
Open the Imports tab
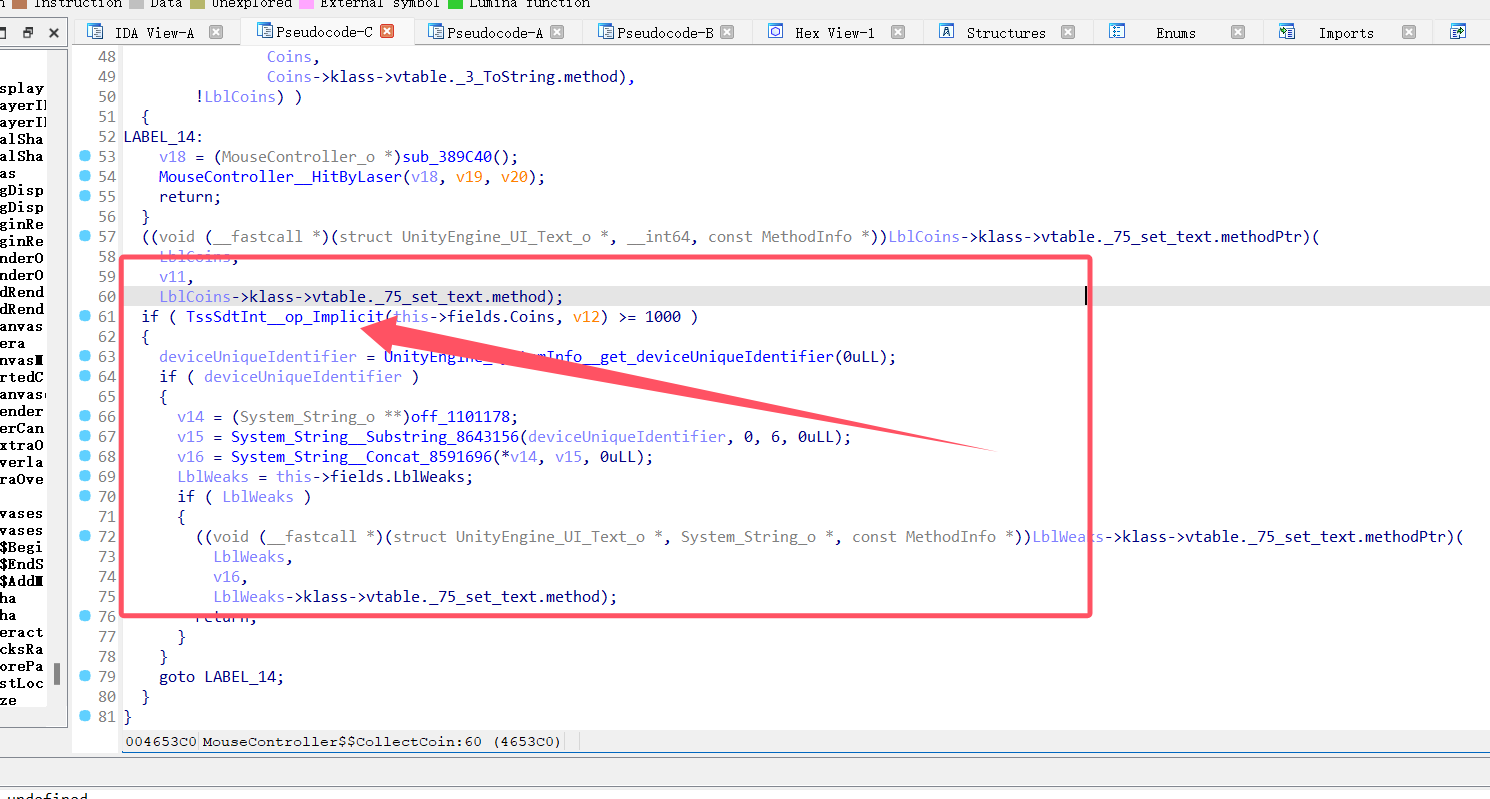pyautogui.click(x=1346, y=33)
